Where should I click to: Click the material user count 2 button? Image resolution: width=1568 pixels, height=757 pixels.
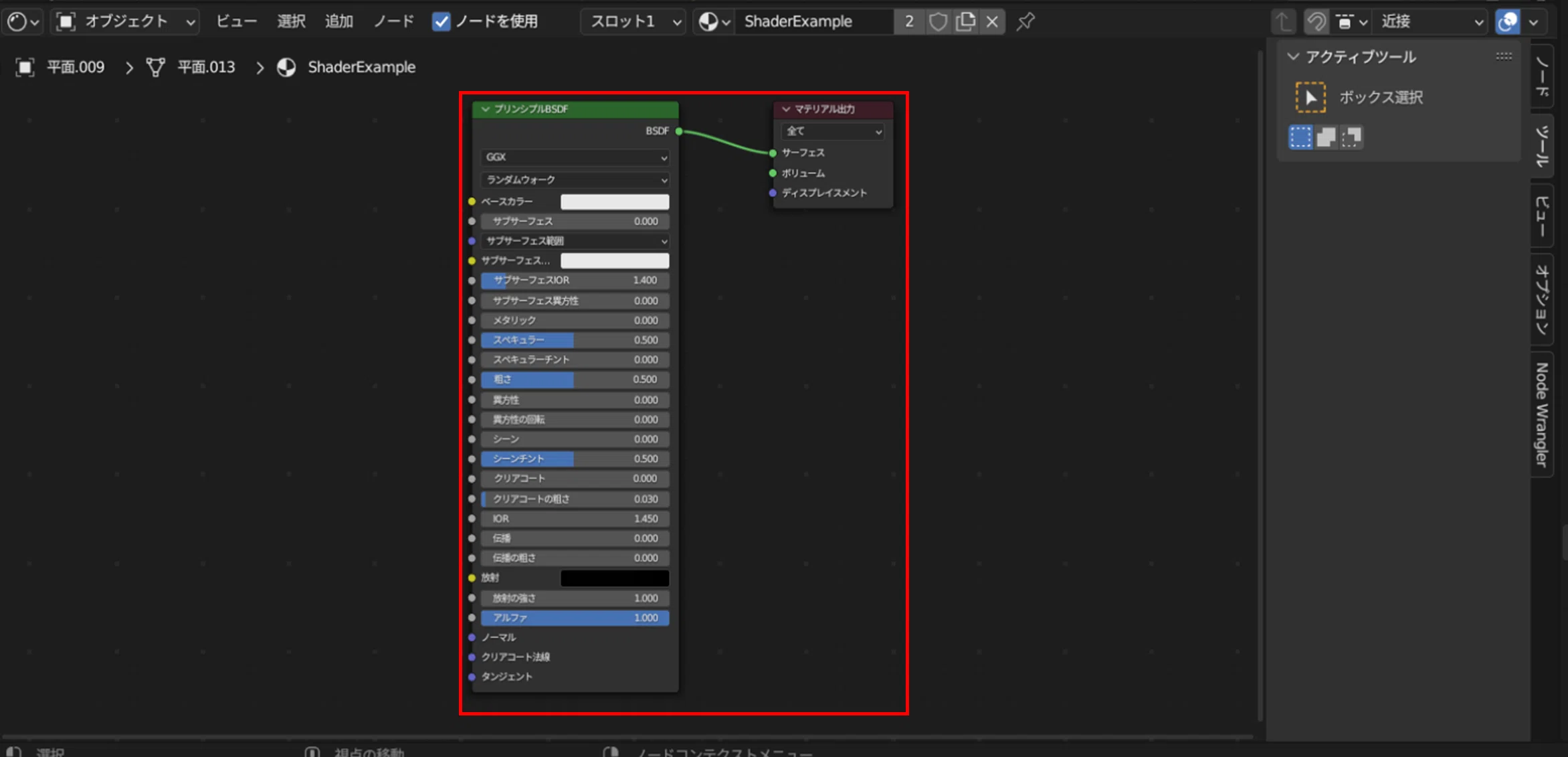pos(908,21)
